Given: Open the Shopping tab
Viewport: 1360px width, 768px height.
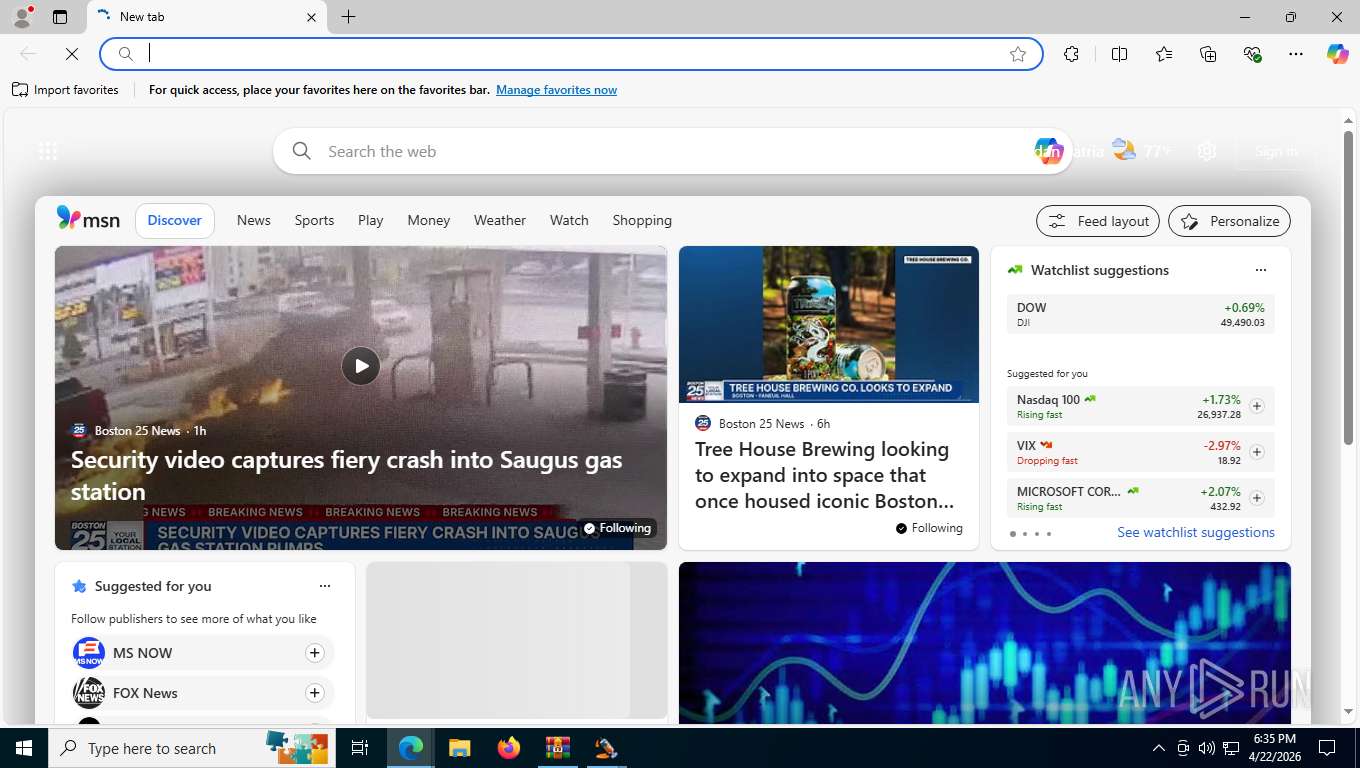Looking at the screenshot, I should click(642, 220).
